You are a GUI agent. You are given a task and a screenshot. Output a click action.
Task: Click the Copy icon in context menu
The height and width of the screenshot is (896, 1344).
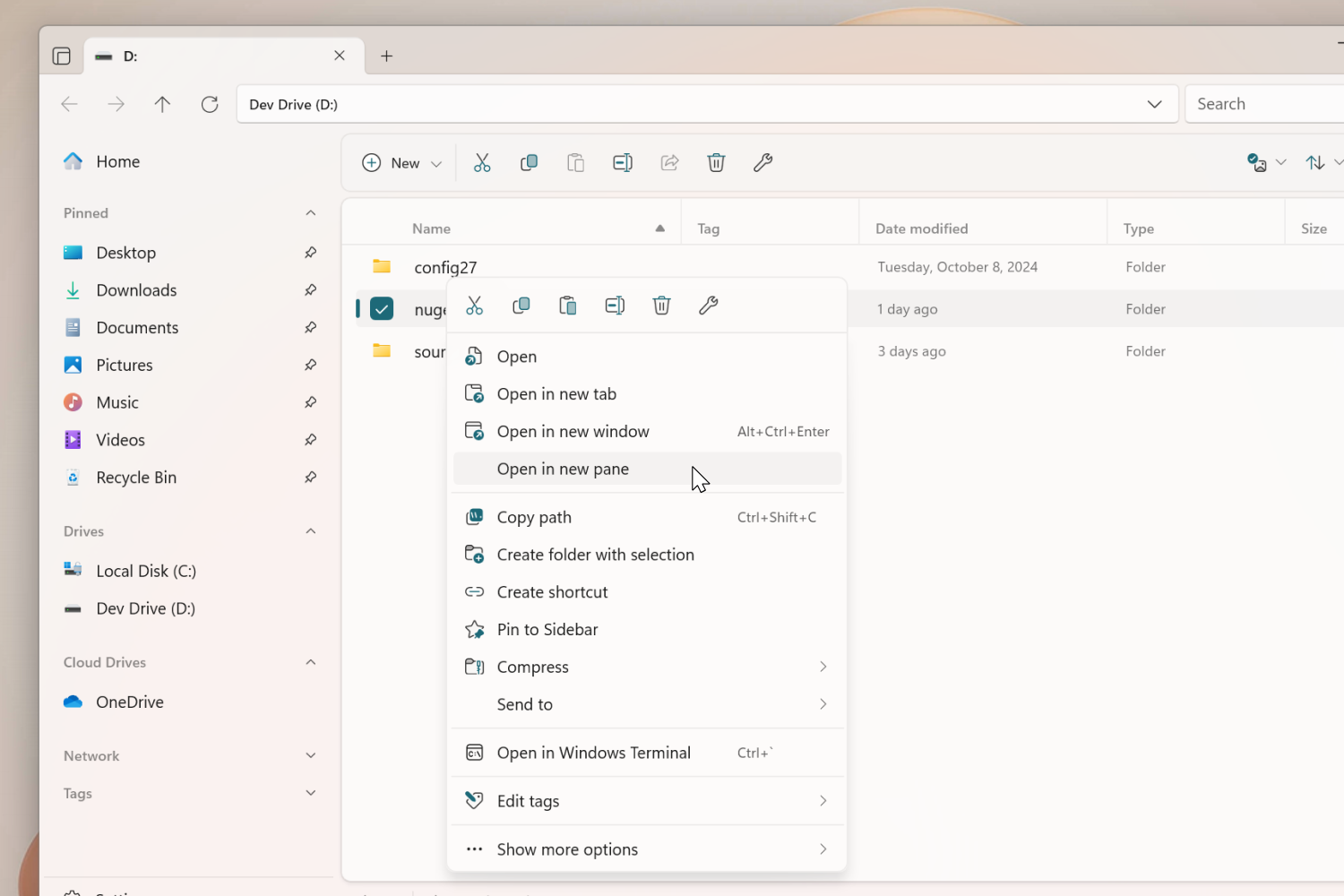click(x=521, y=306)
